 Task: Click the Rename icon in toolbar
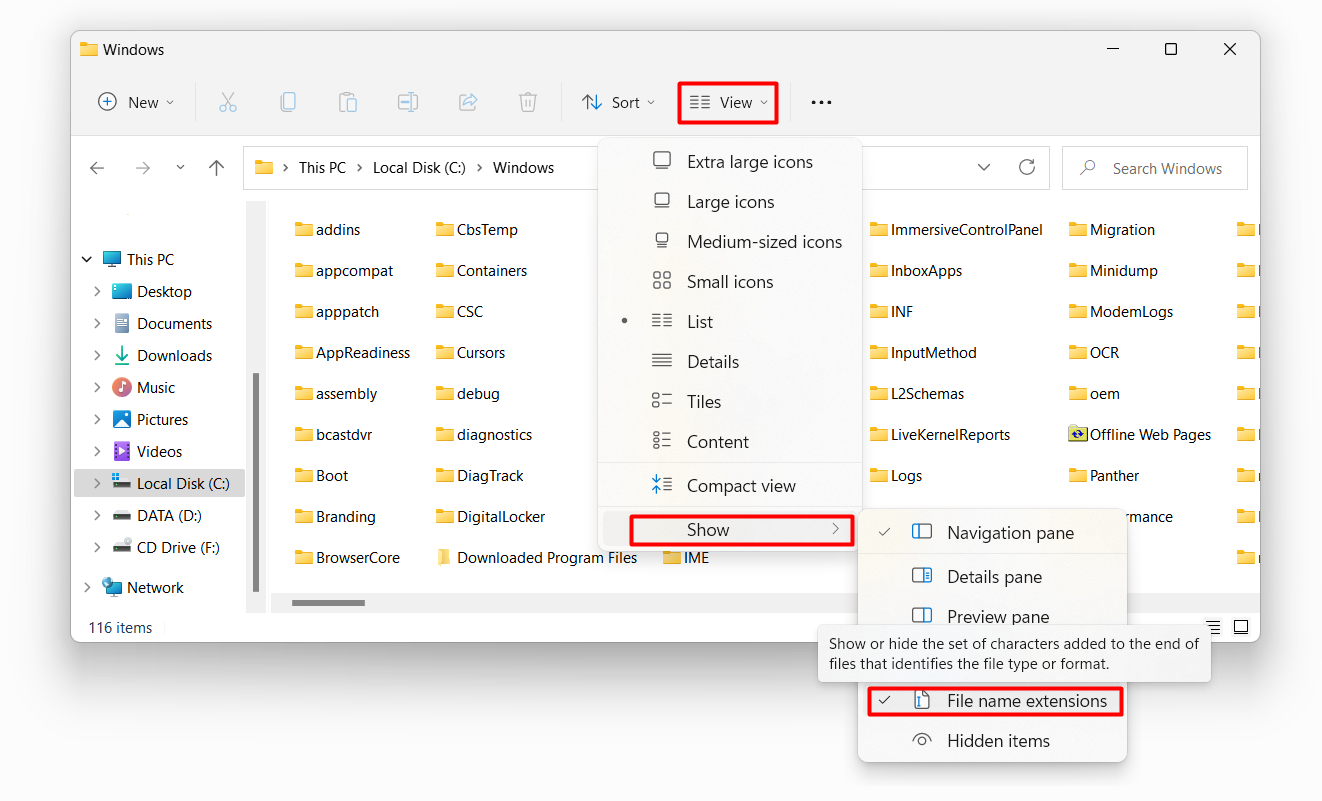point(408,102)
